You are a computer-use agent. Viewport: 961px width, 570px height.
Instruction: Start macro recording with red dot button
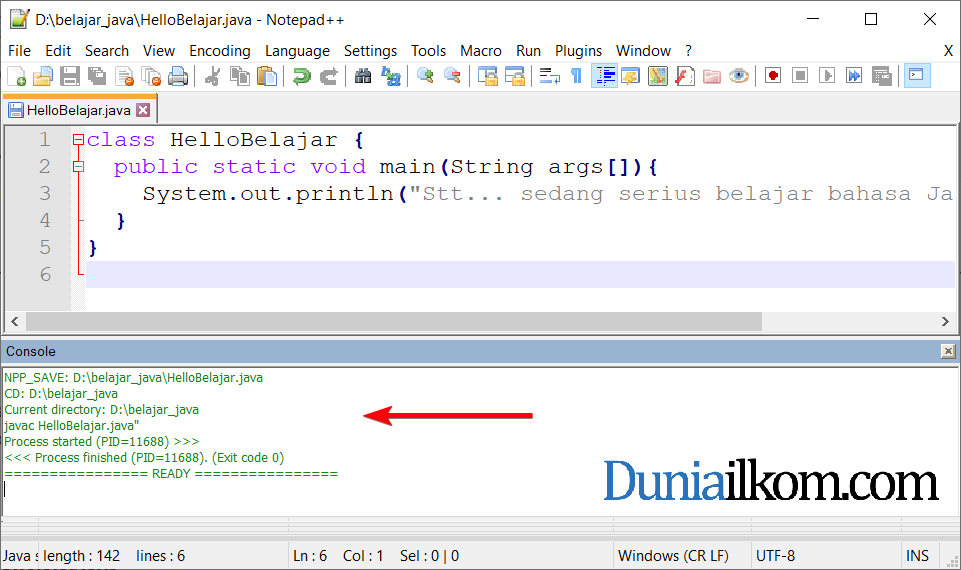click(x=773, y=76)
